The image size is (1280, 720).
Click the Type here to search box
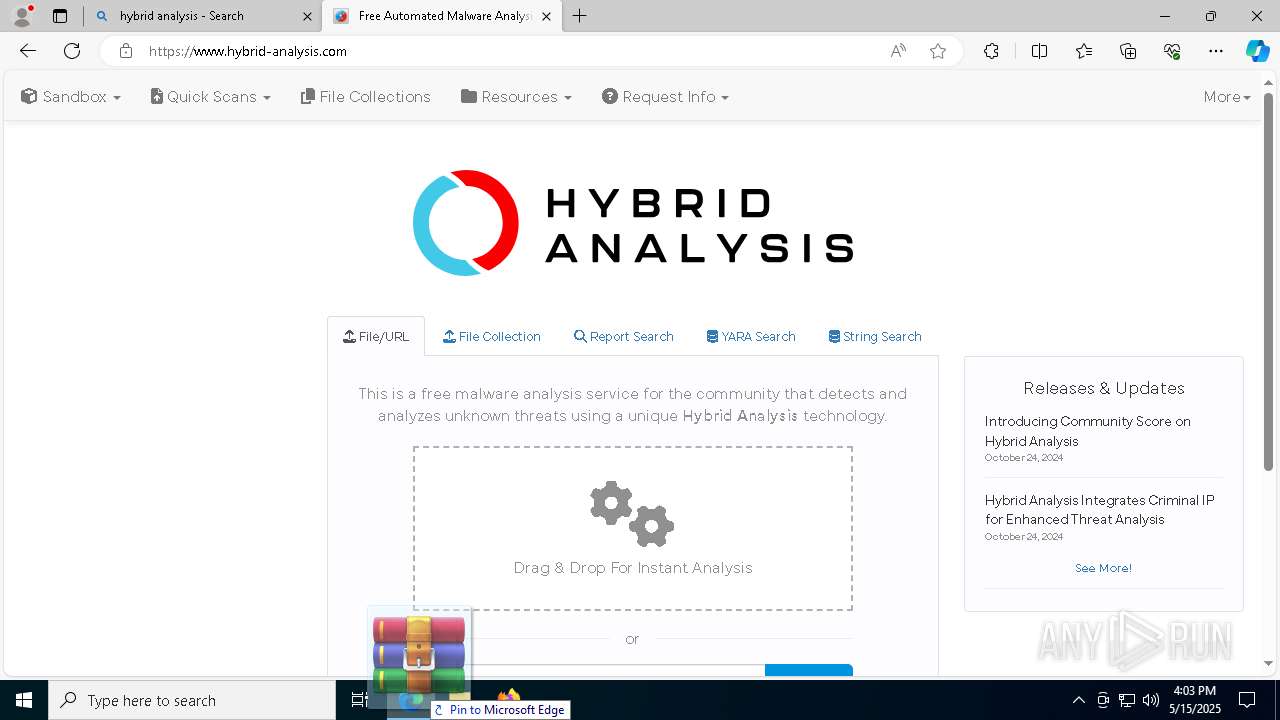click(192, 700)
